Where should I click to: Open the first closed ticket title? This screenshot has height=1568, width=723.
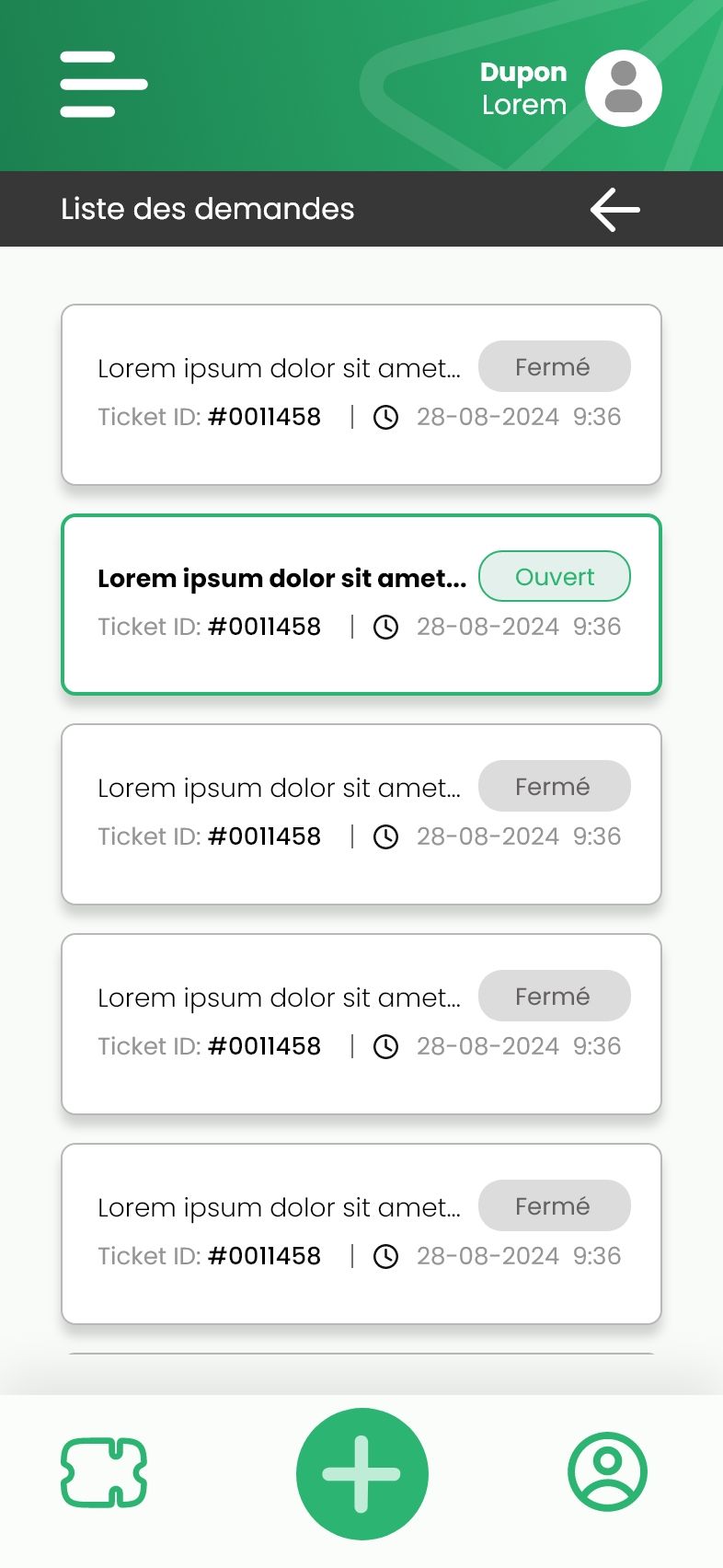[x=279, y=369]
